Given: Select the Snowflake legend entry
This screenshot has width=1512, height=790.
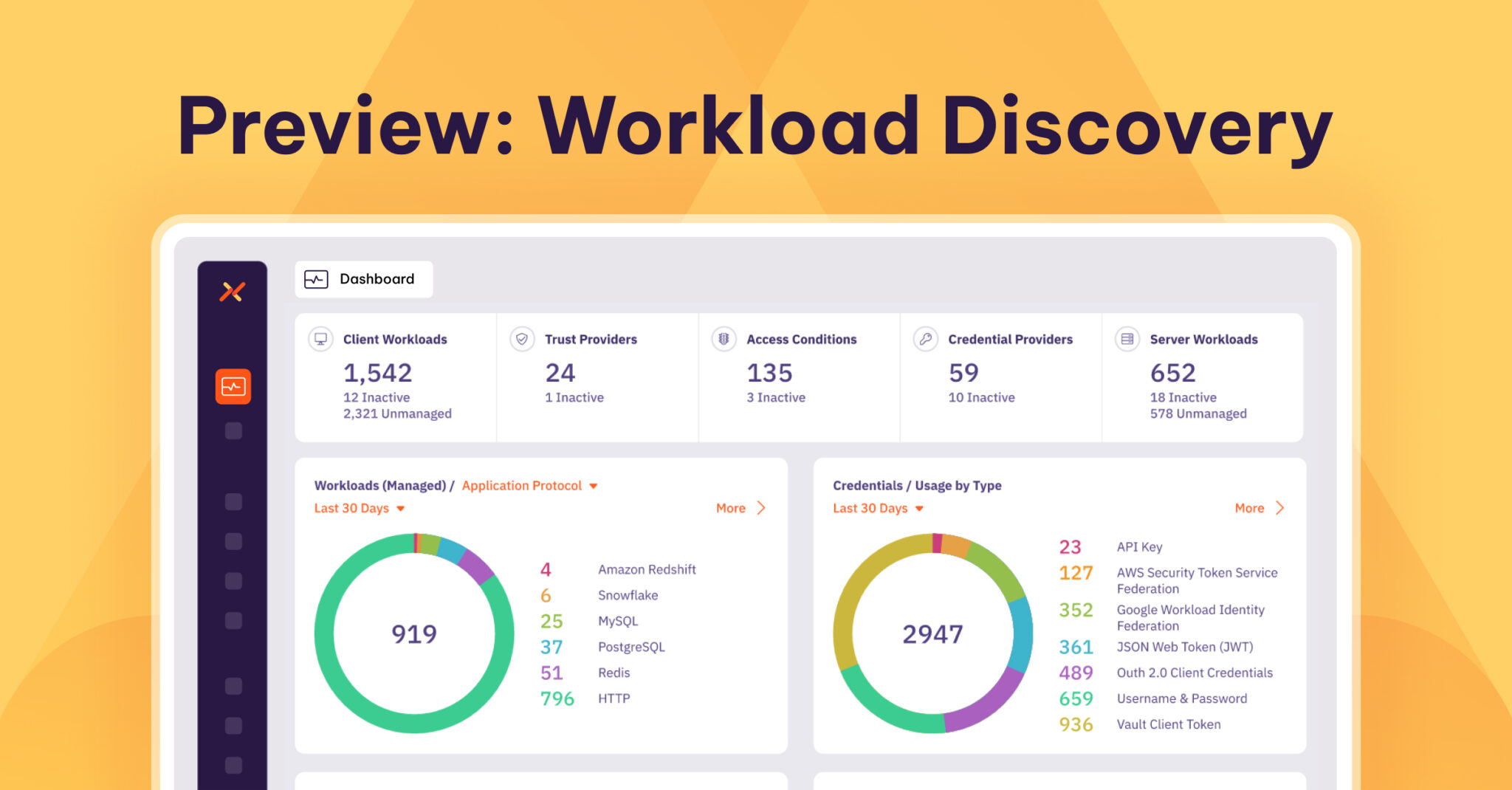Looking at the screenshot, I should [x=627, y=595].
